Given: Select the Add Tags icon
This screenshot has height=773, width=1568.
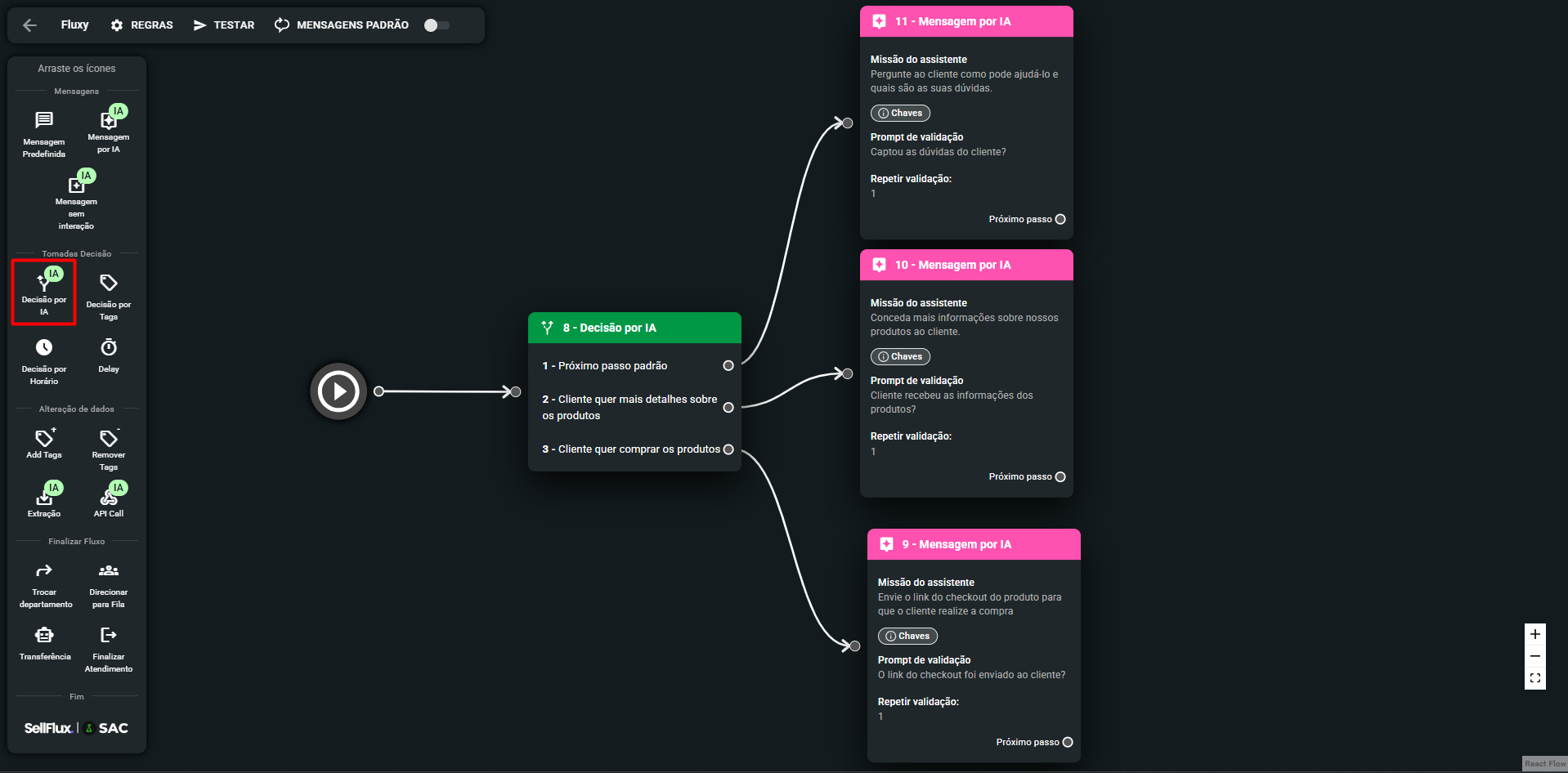Looking at the screenshot, I should click(x=44, y=439).
